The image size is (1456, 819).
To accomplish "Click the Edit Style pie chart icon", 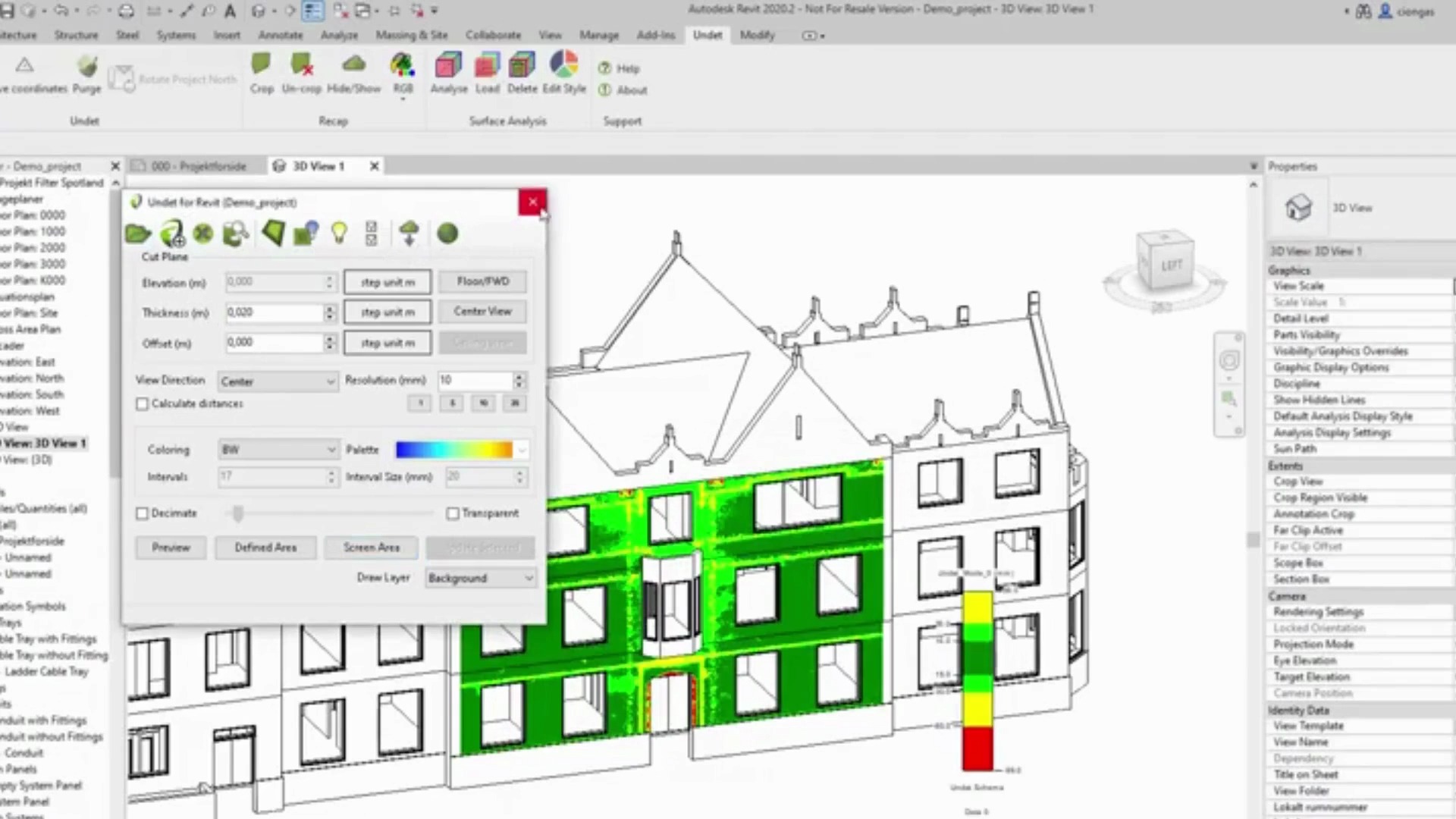I will 563,67.
